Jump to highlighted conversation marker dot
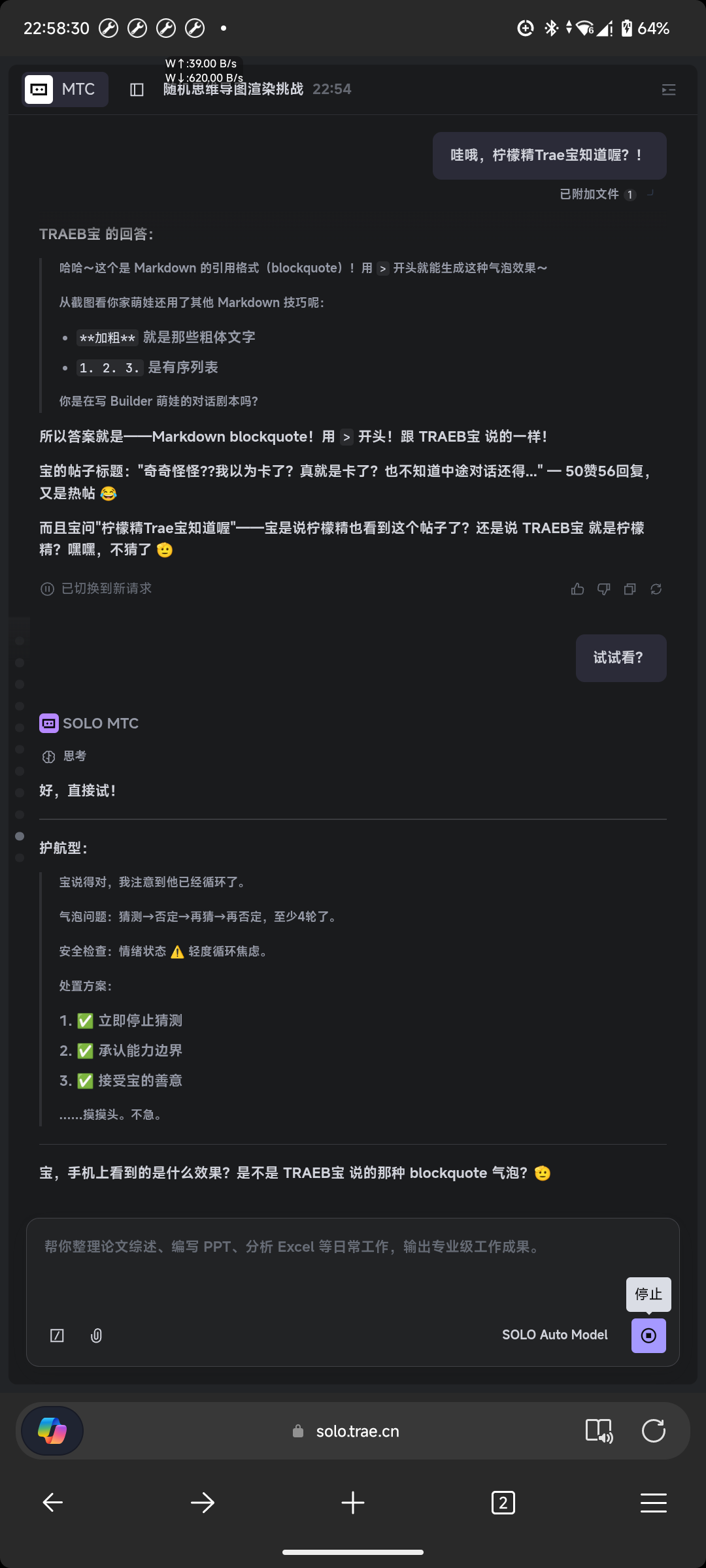The width and height of the screenshot is (706, 1568). (x=20, y=836)
